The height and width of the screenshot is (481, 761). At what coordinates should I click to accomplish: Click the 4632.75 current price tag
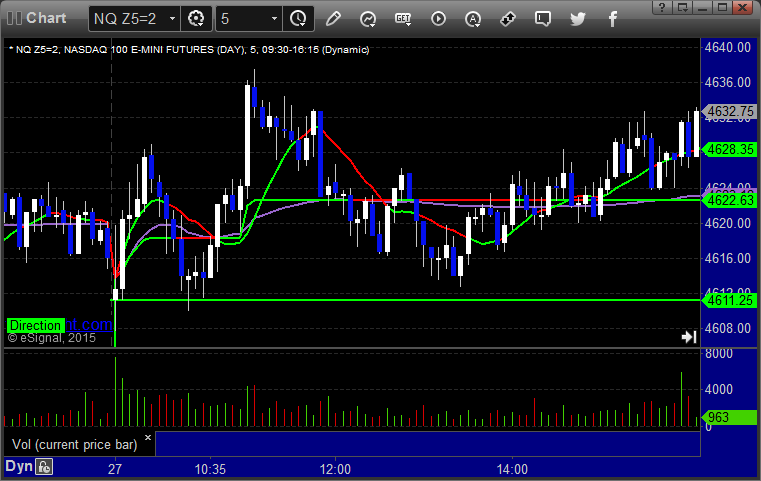(x=729, y=112)
